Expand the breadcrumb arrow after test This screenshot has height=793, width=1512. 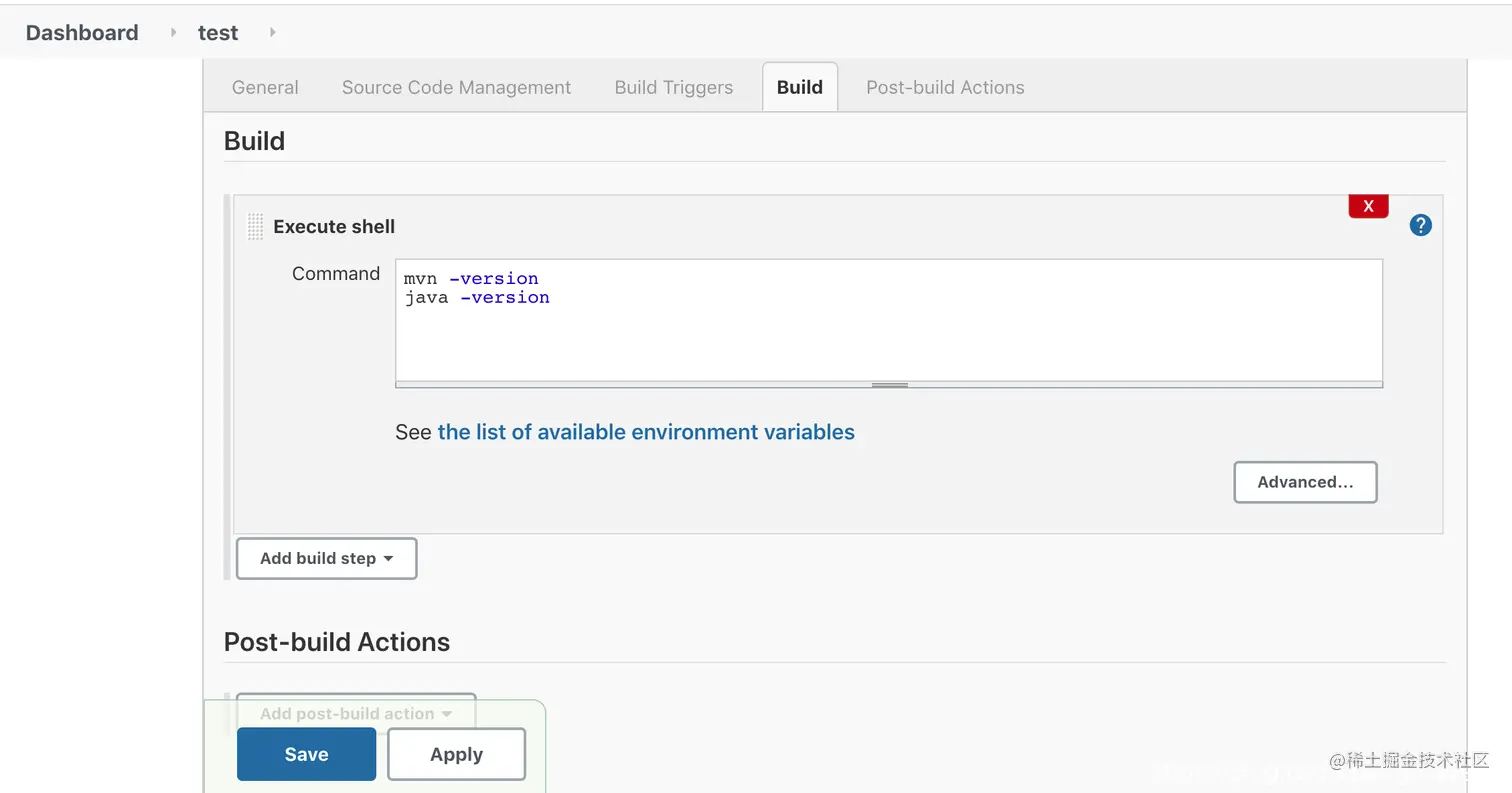point(272,32)
